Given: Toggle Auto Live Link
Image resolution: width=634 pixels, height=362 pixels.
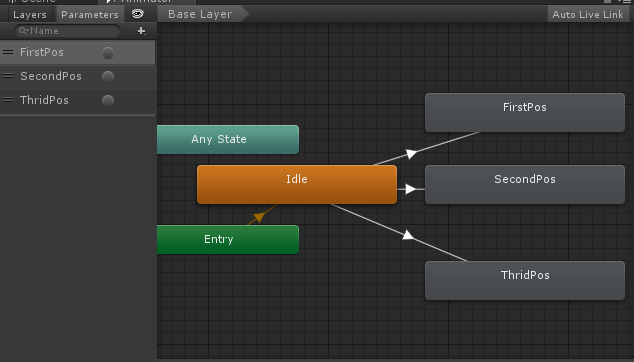Looking at the screenshot, I should (588, 15).
